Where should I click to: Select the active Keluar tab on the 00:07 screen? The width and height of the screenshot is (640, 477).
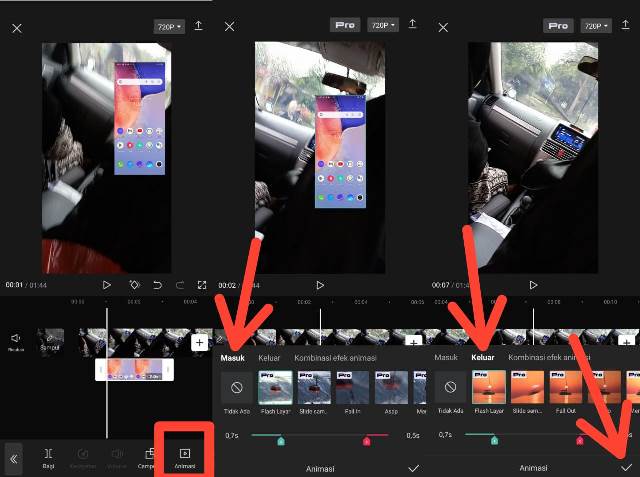[482, 357]
